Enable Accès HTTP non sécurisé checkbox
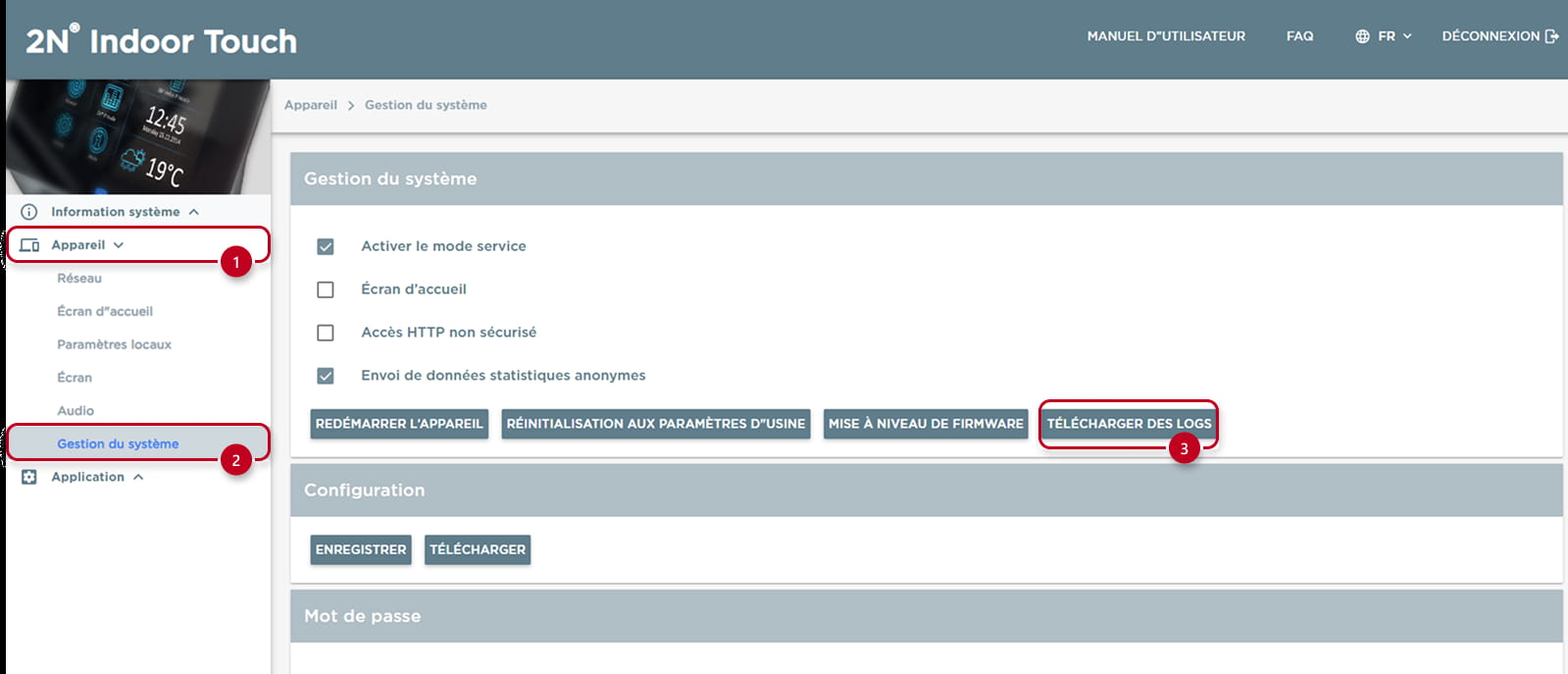The image size is (1568, 674). 326,333
